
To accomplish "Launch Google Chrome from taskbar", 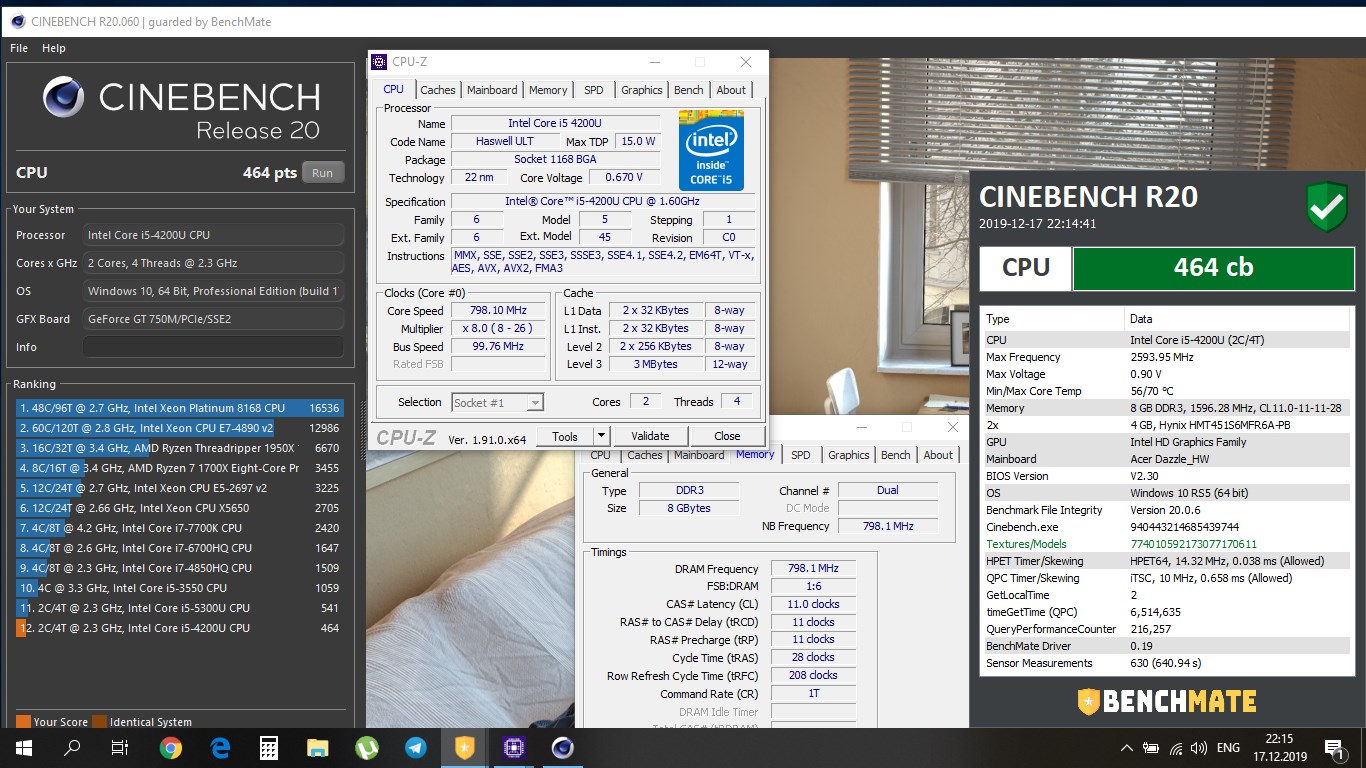I will [170, 747].
